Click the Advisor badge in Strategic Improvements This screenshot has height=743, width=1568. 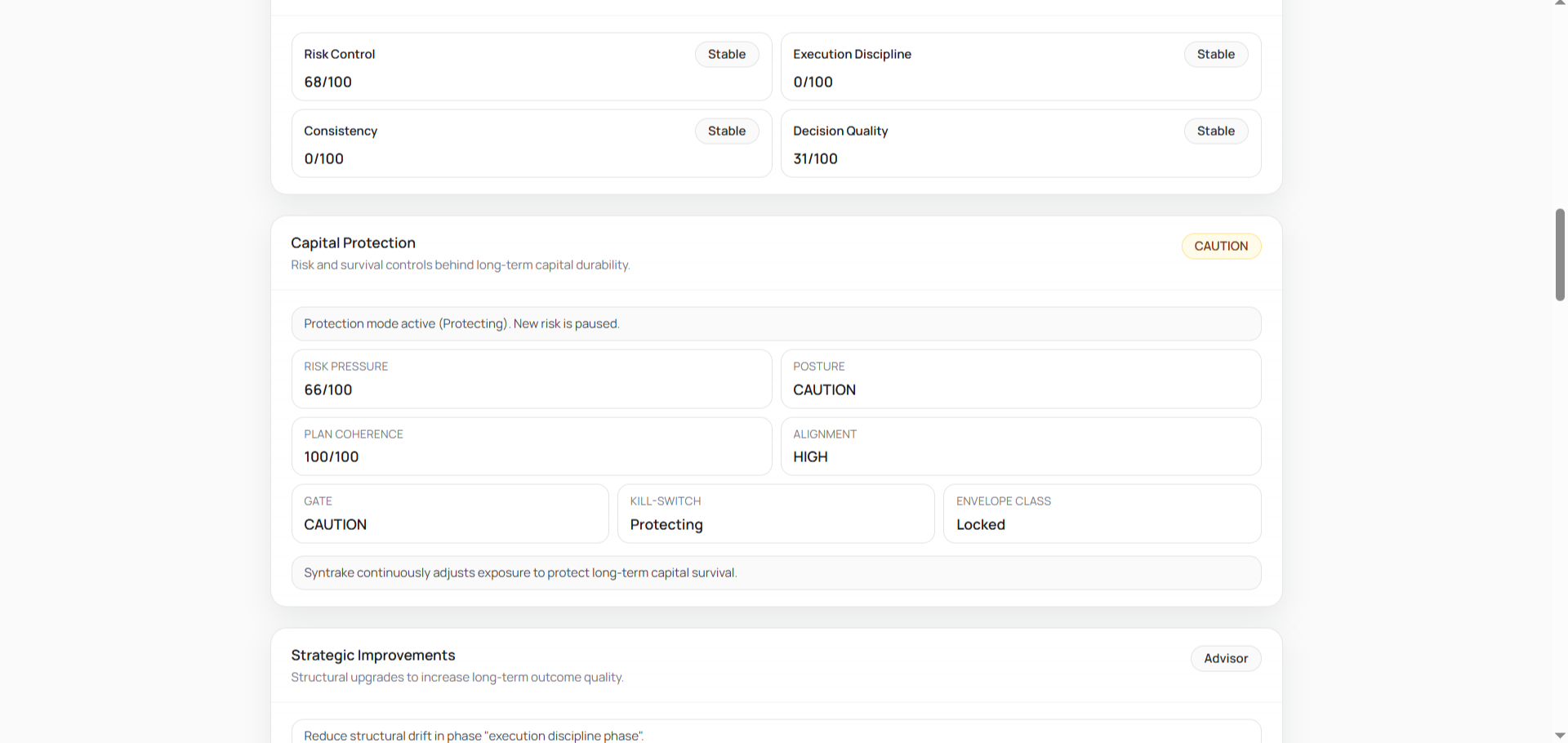click(1225, 658)
